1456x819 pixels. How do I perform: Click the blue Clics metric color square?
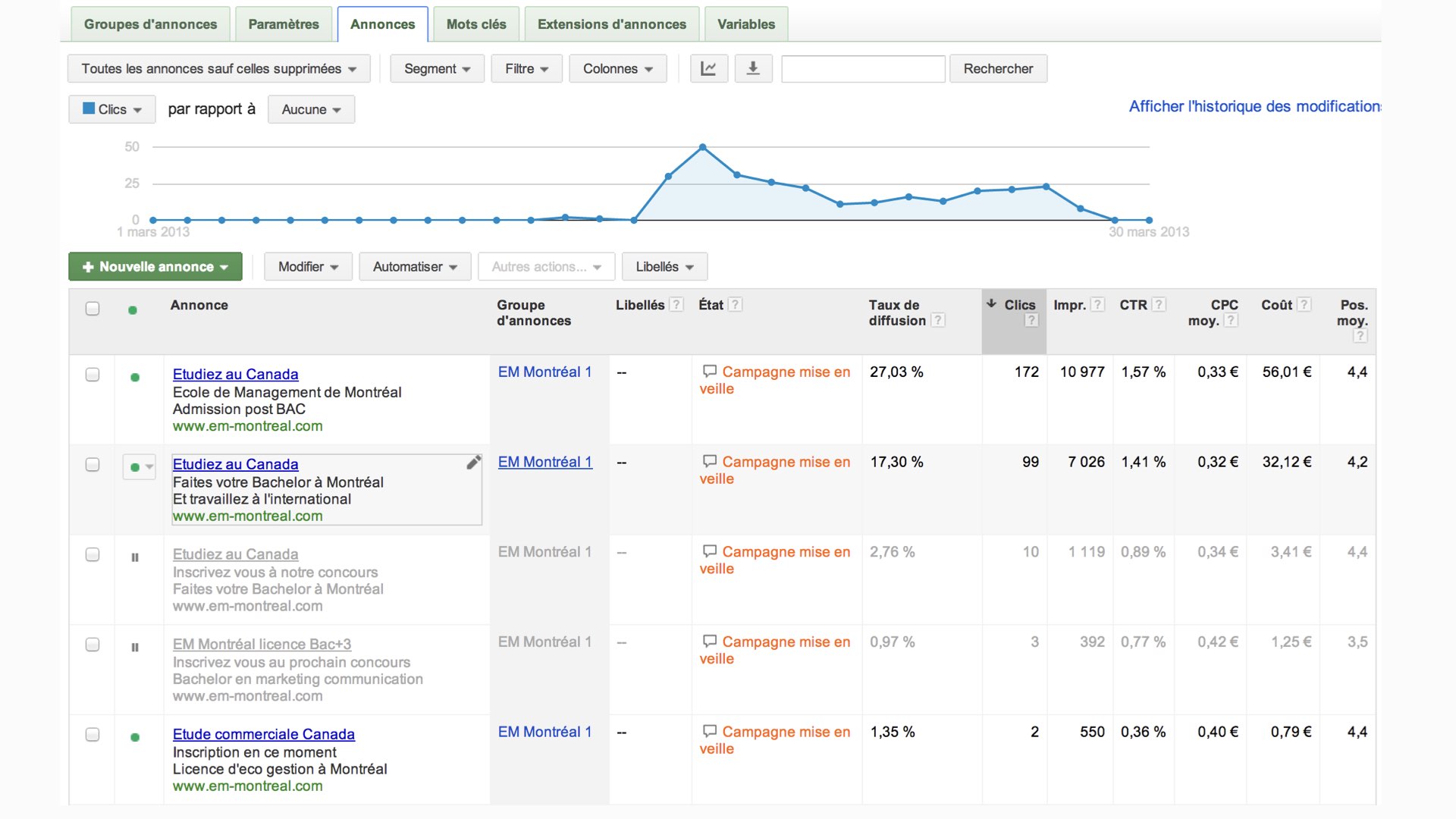pyautogui.click(x=89, y=108)
